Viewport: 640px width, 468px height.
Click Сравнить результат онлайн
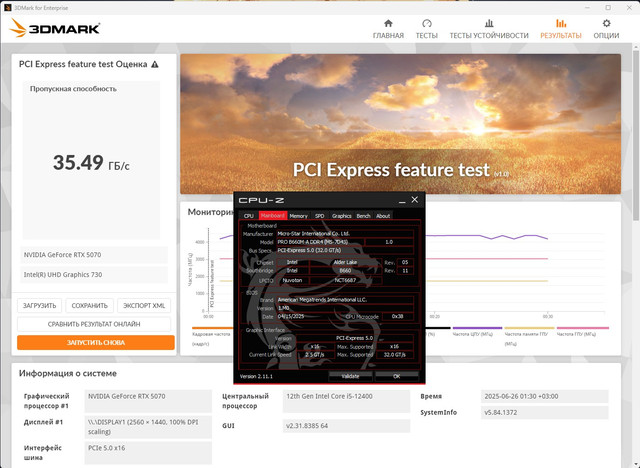(x=94, y=324)
